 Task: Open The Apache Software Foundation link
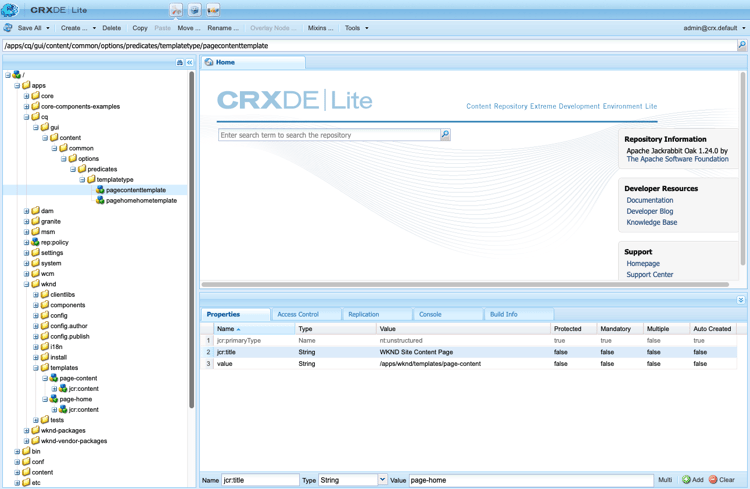coord(677,159)
